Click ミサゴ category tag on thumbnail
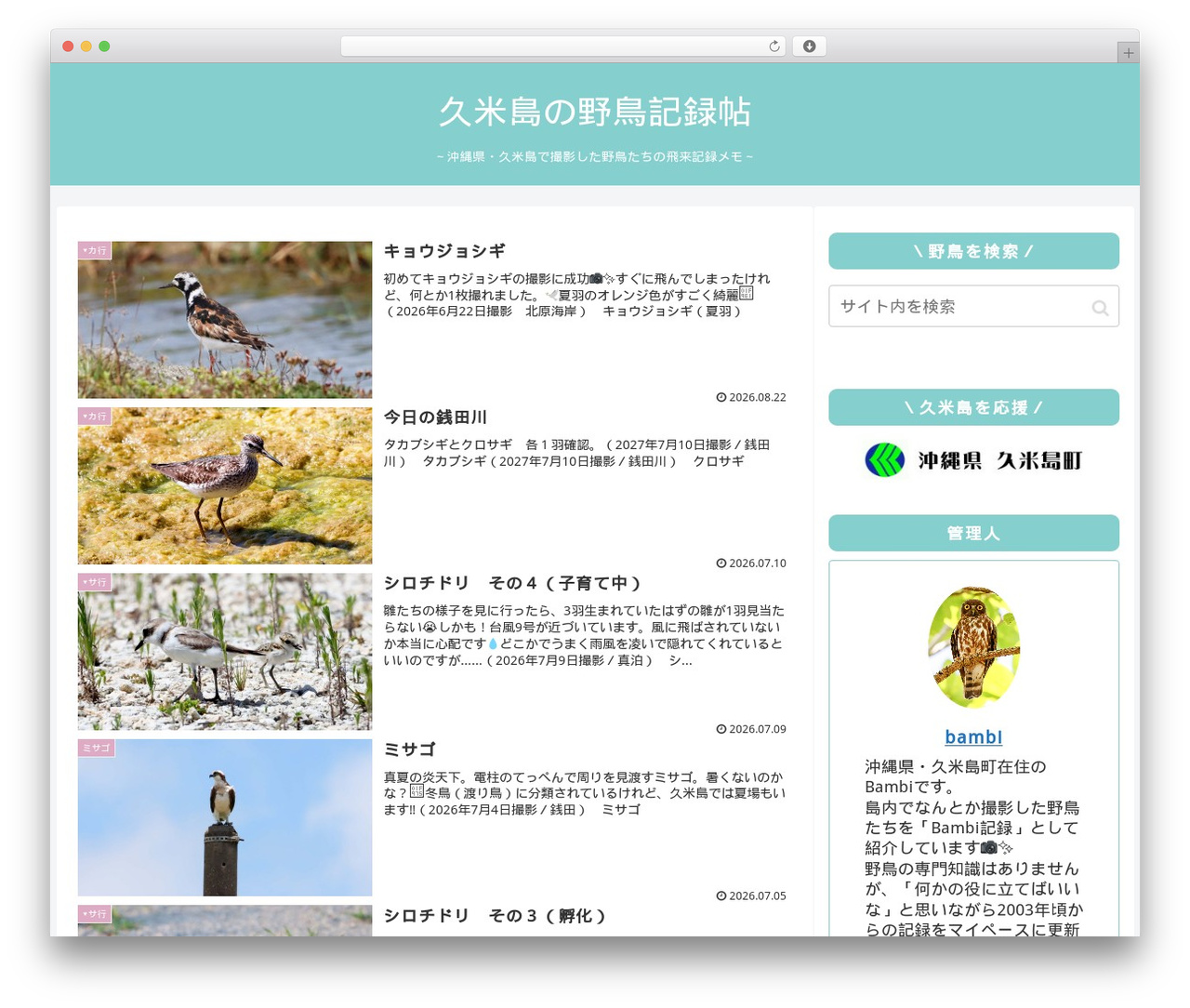This screenshot has width=1190, height=1008. (97, 748)
